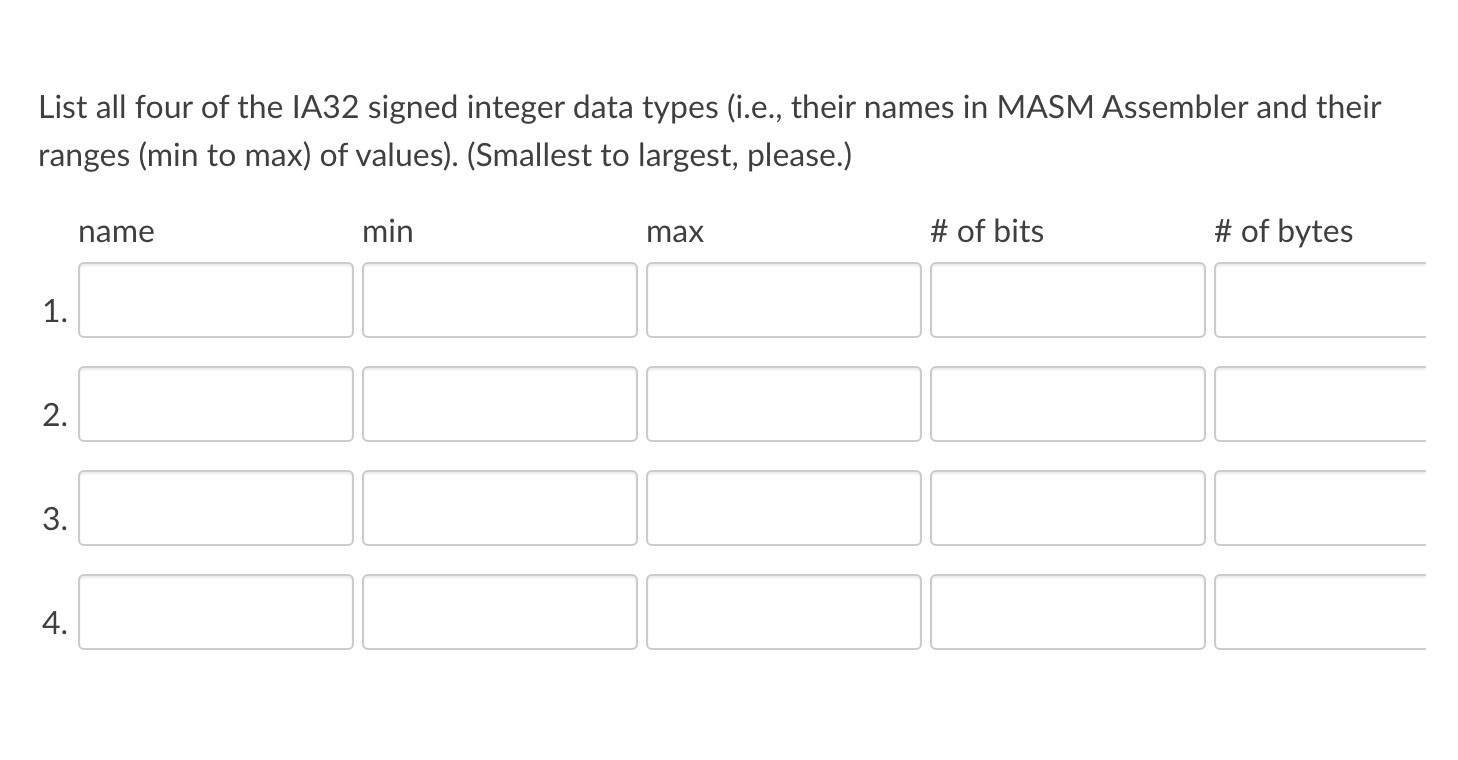Click the name field in row 2

pos(216,404)
